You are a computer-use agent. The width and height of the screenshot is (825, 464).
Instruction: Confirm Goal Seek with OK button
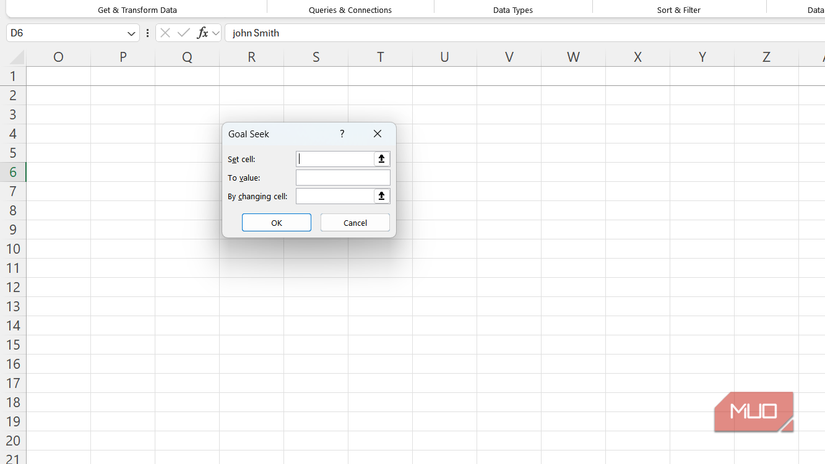[277, 223]
